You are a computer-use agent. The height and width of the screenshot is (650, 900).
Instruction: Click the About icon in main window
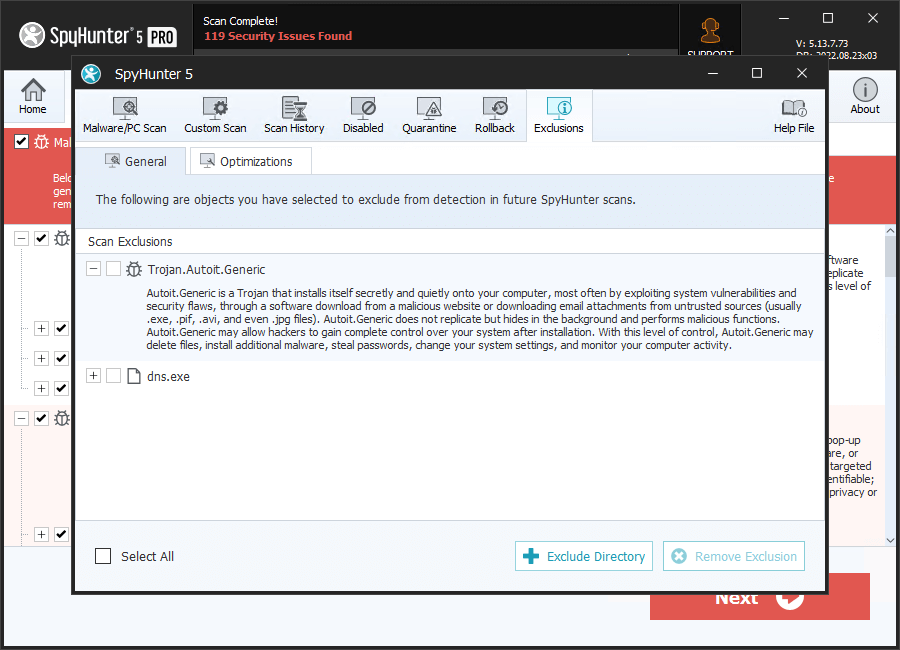click(865, 97)
